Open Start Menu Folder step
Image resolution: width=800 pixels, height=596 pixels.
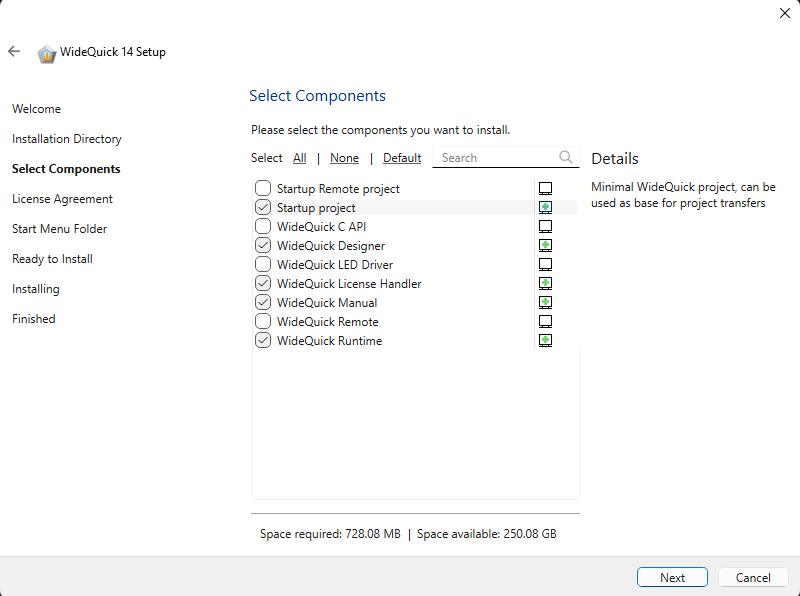[60, 229]
